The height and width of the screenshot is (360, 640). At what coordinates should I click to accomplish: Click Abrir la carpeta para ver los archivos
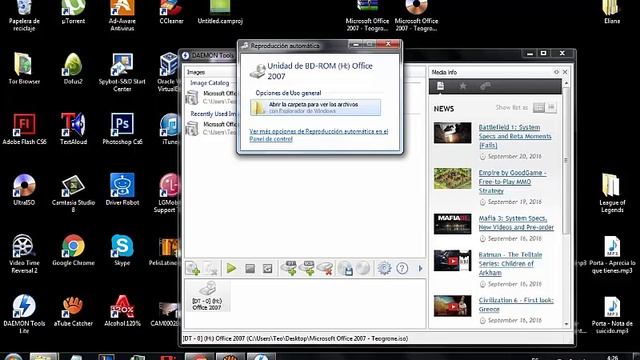click(316, 107)
